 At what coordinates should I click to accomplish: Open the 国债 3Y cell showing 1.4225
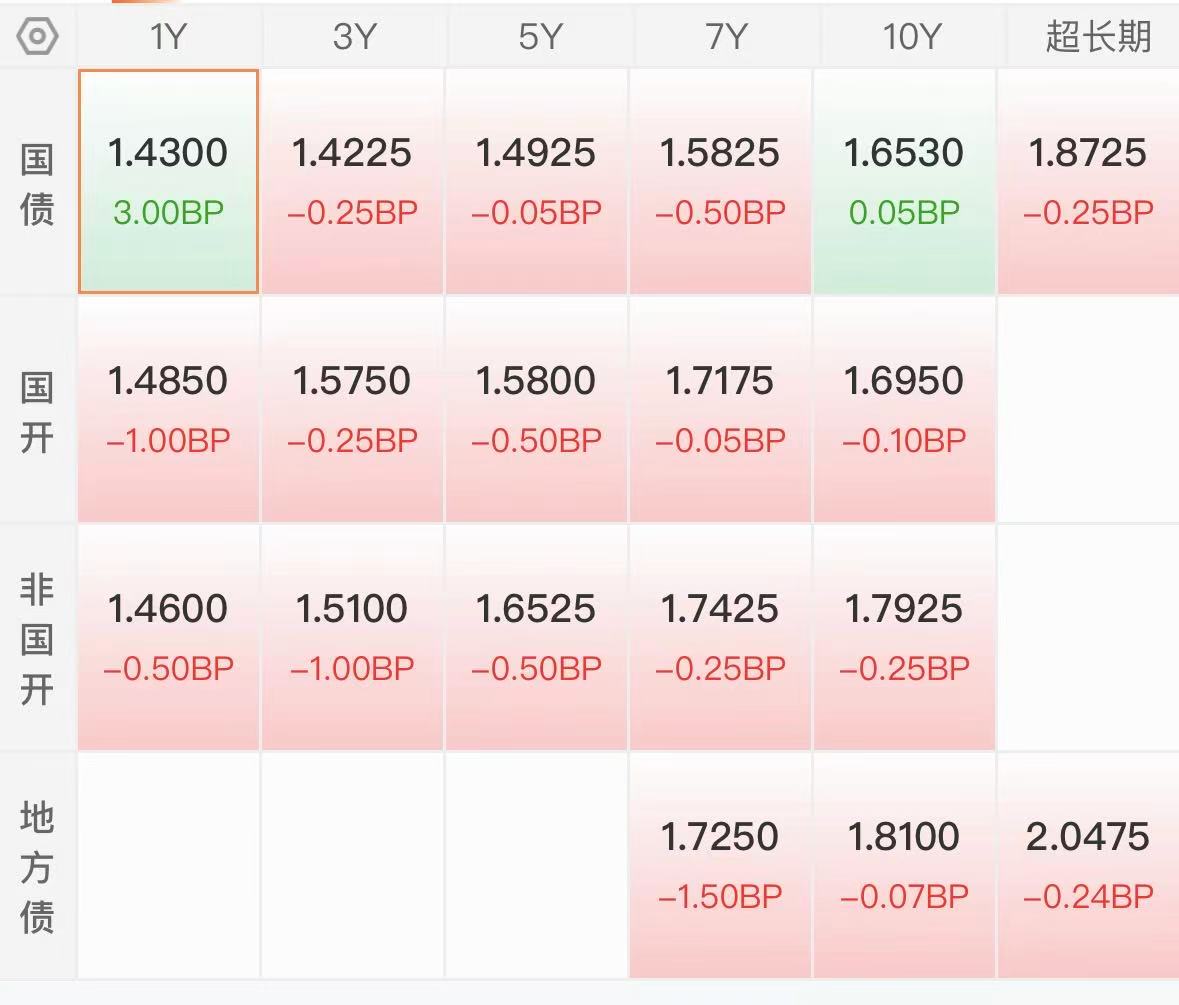(352, 181)
